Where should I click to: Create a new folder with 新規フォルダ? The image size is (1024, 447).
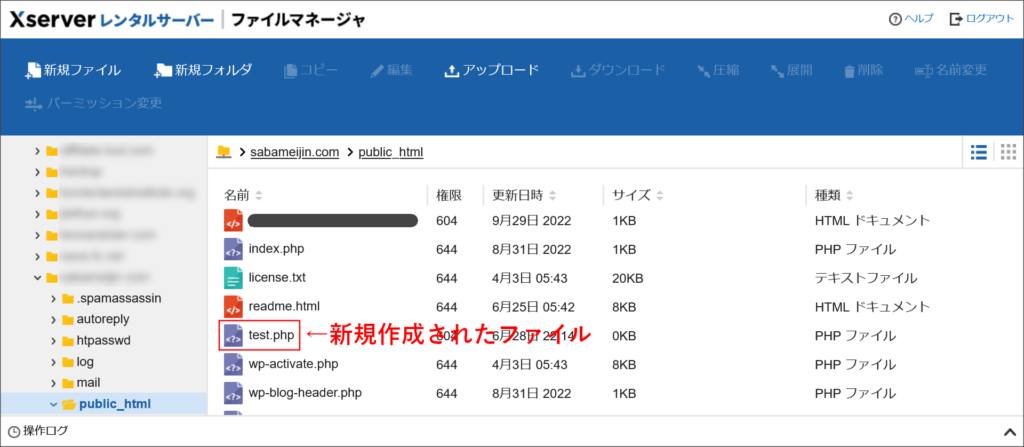(203, 70)
